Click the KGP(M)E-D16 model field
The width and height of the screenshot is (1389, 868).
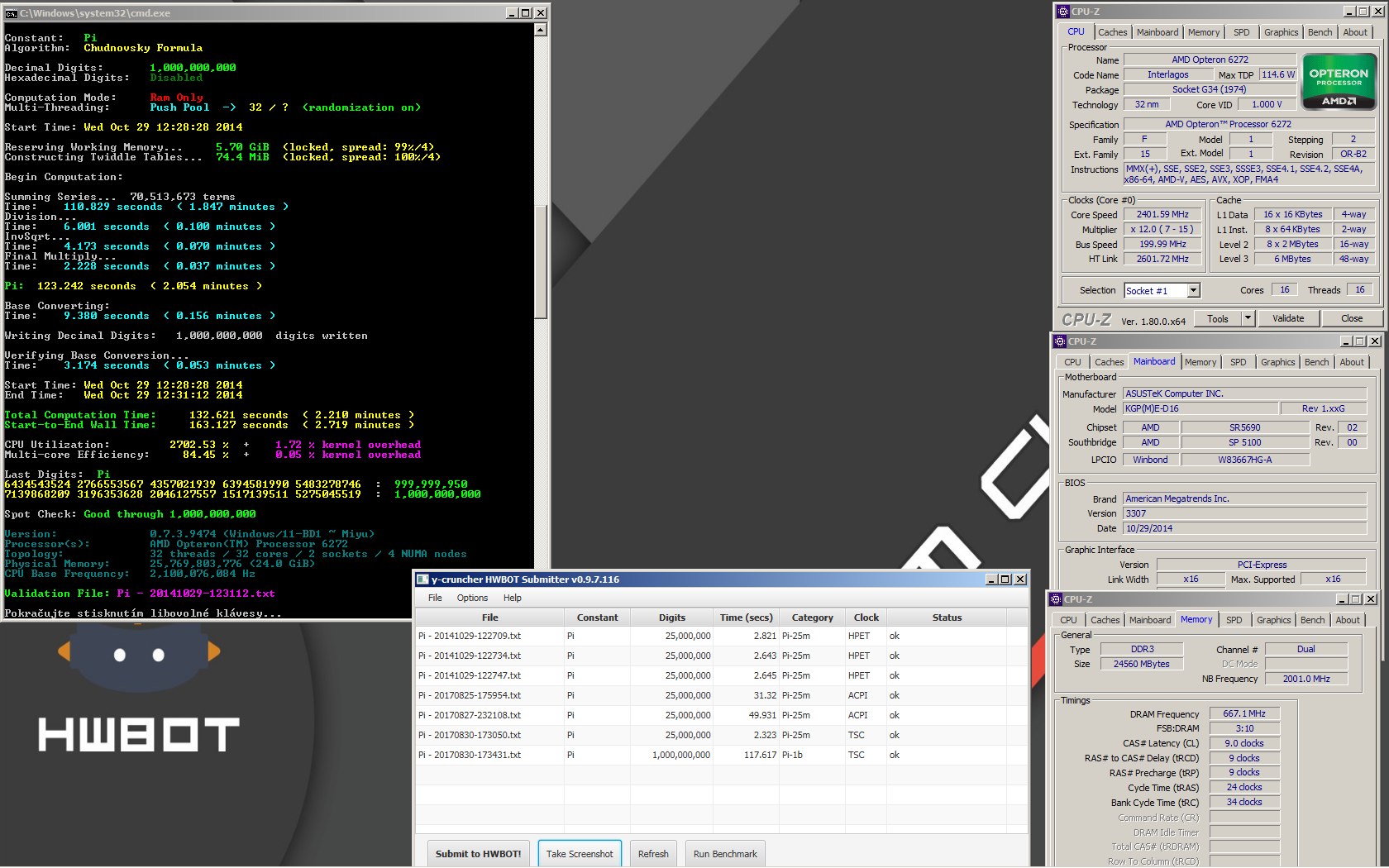click(x=1199, y=408)
